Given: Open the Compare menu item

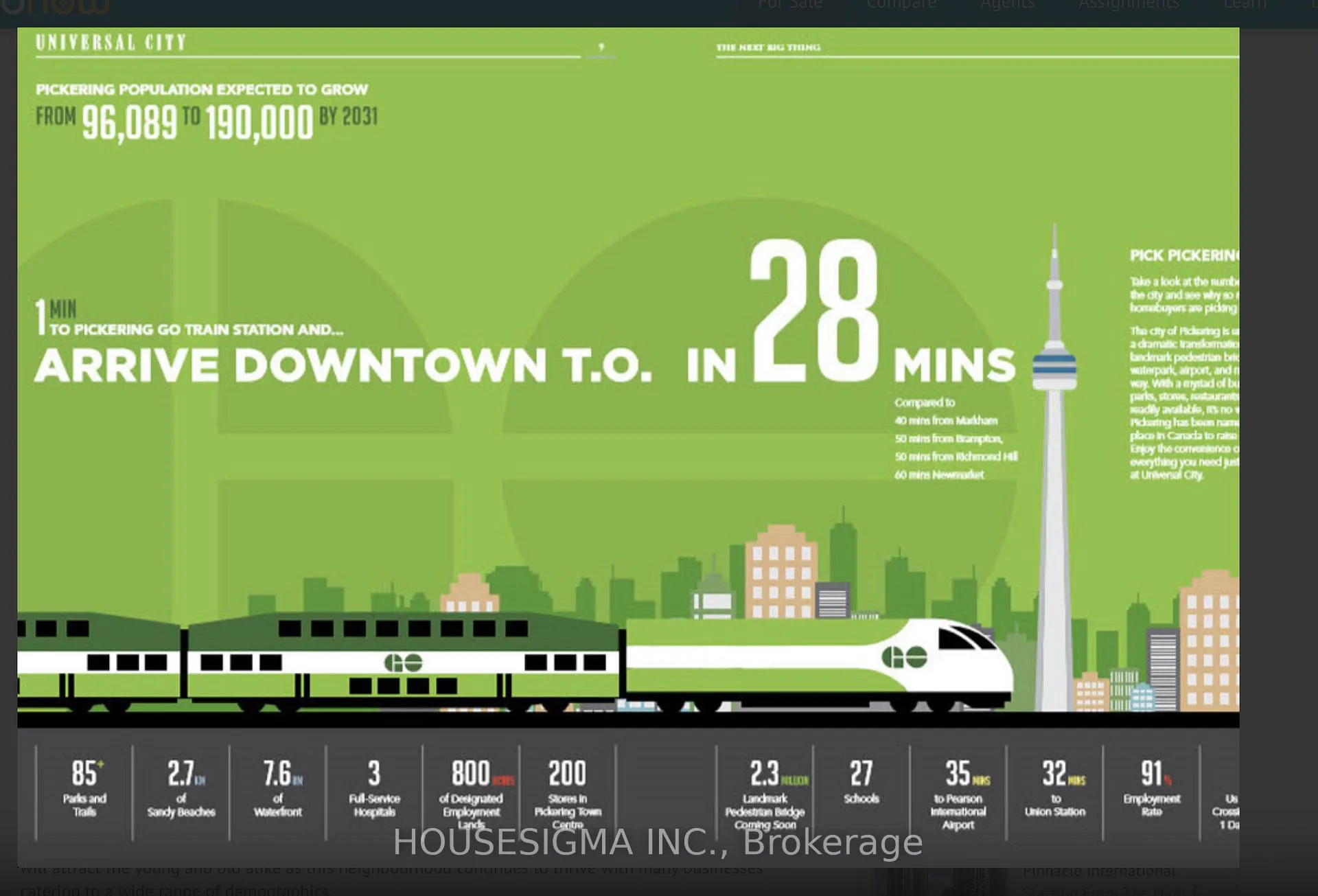Looking at the screenshot, I should pyautogui.click(x=901, y=4).
